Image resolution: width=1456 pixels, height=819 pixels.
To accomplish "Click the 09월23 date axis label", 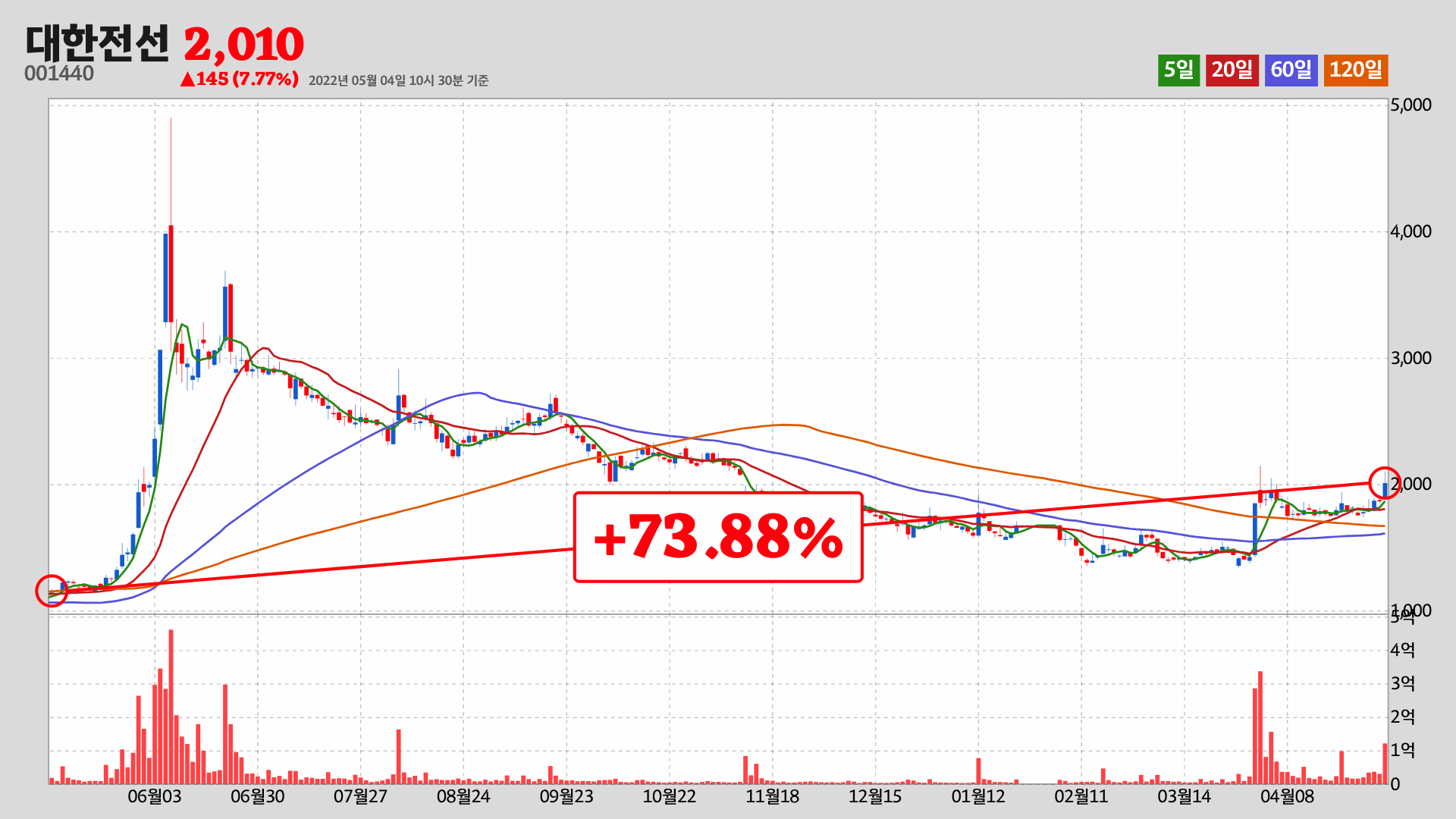I will point(566,796).
